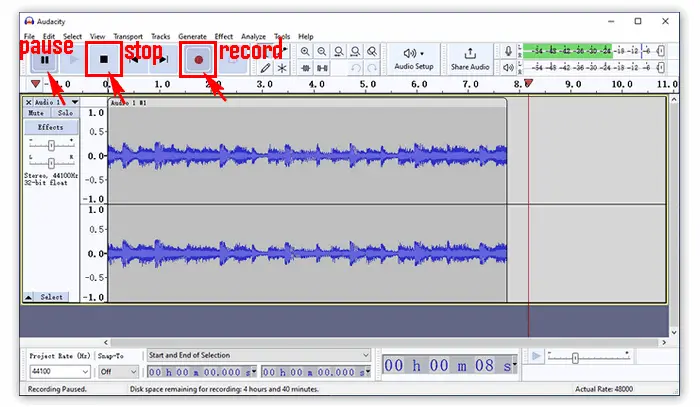Select the Draw (pencil) tool
700x407 pixels.
pos(266,68)
